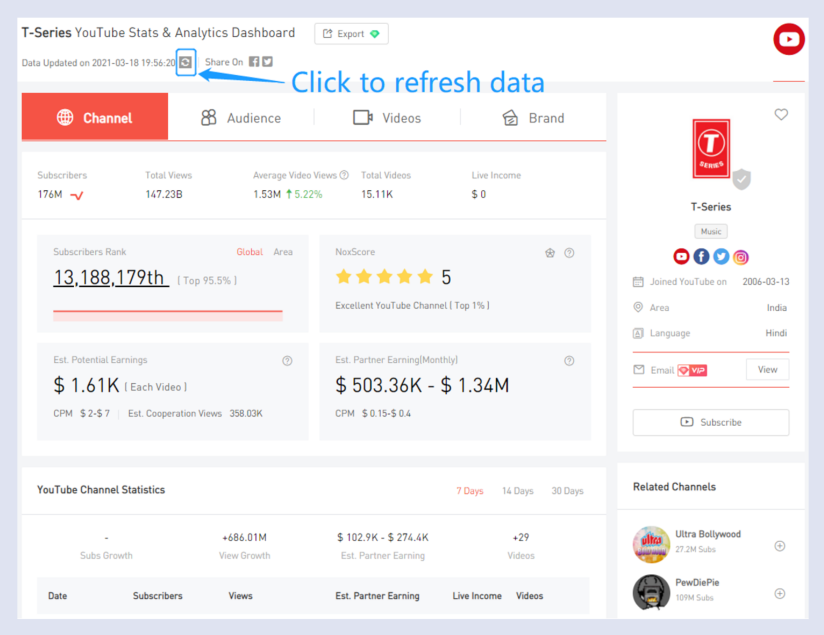Click the five-star NoxScore rating
Viewport: 824px width, 635px height.
tap(384, 276)
